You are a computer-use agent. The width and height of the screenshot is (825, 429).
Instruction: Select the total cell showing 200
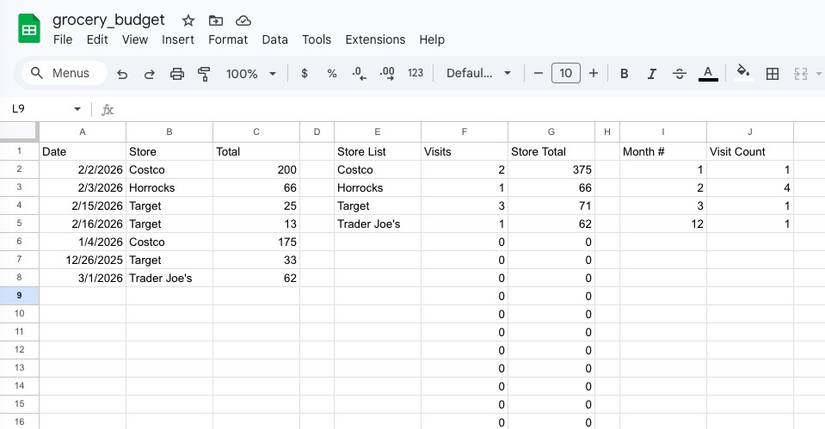pos(256,169)
